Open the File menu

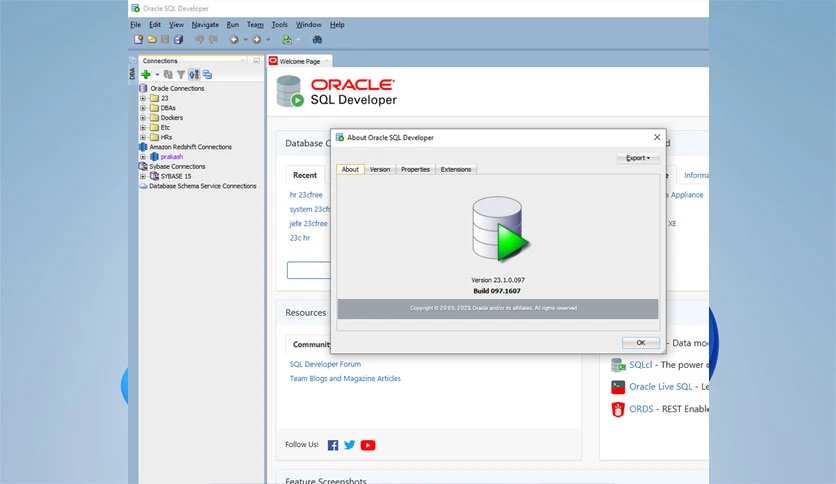click(x=135, y=25)
